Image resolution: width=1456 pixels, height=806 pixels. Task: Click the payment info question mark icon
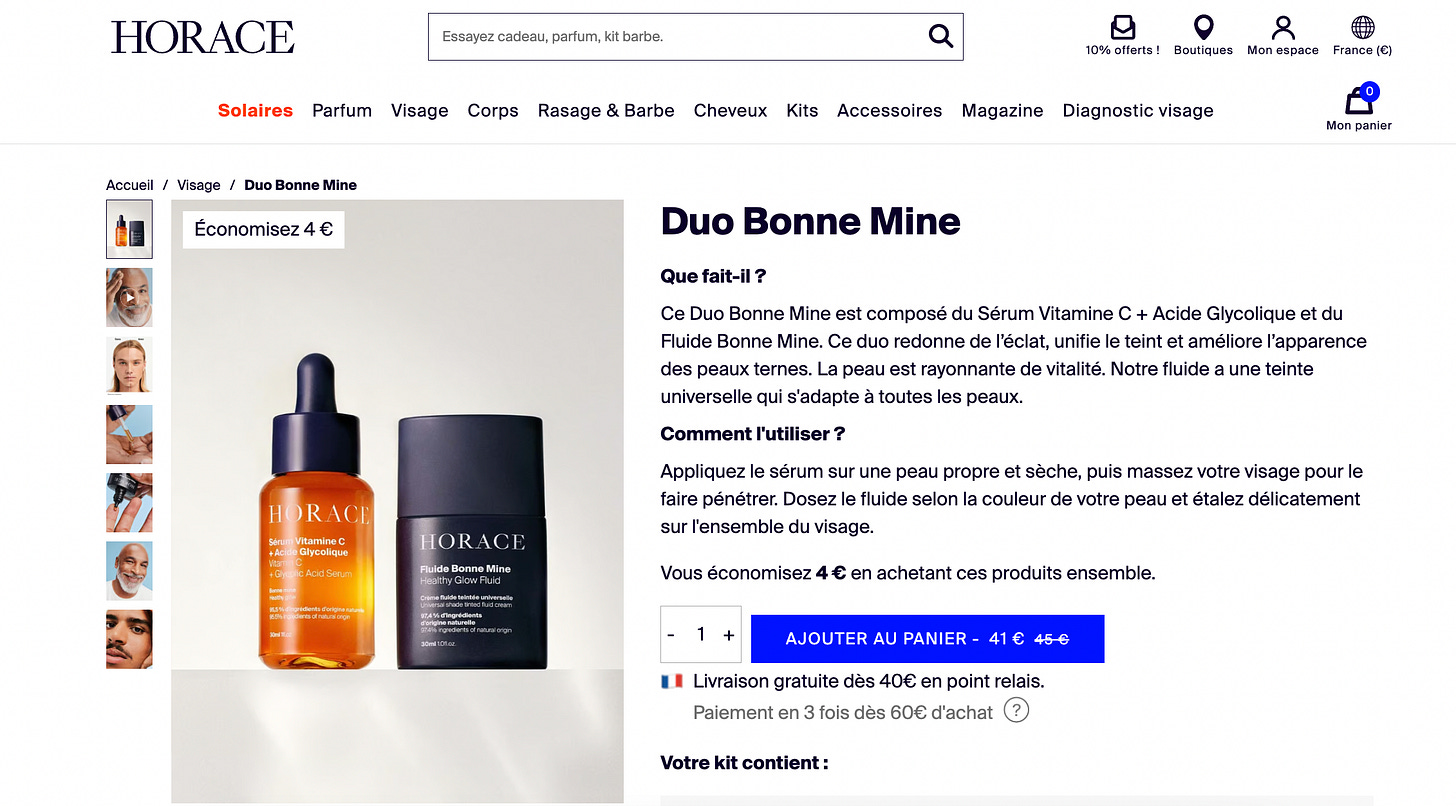click(1016, 711)
